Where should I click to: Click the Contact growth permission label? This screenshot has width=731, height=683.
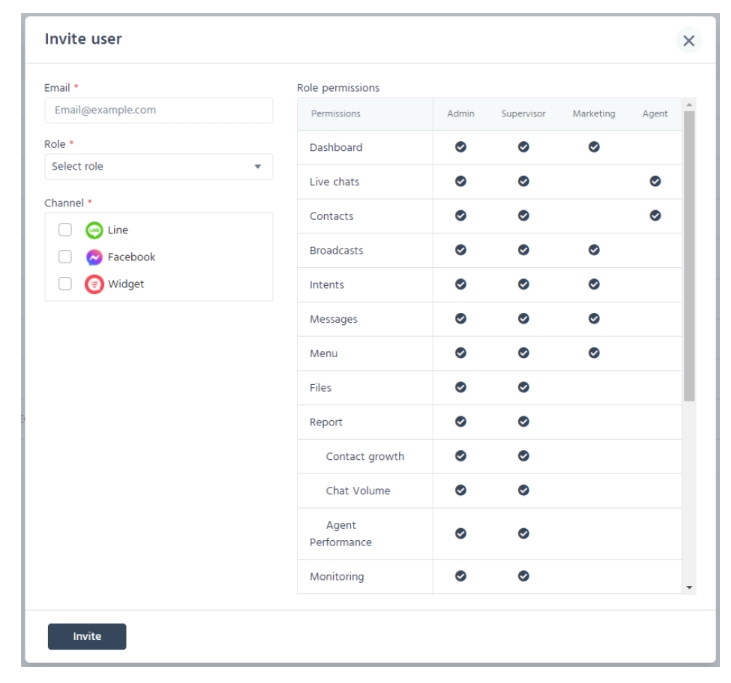click(365, 456)
